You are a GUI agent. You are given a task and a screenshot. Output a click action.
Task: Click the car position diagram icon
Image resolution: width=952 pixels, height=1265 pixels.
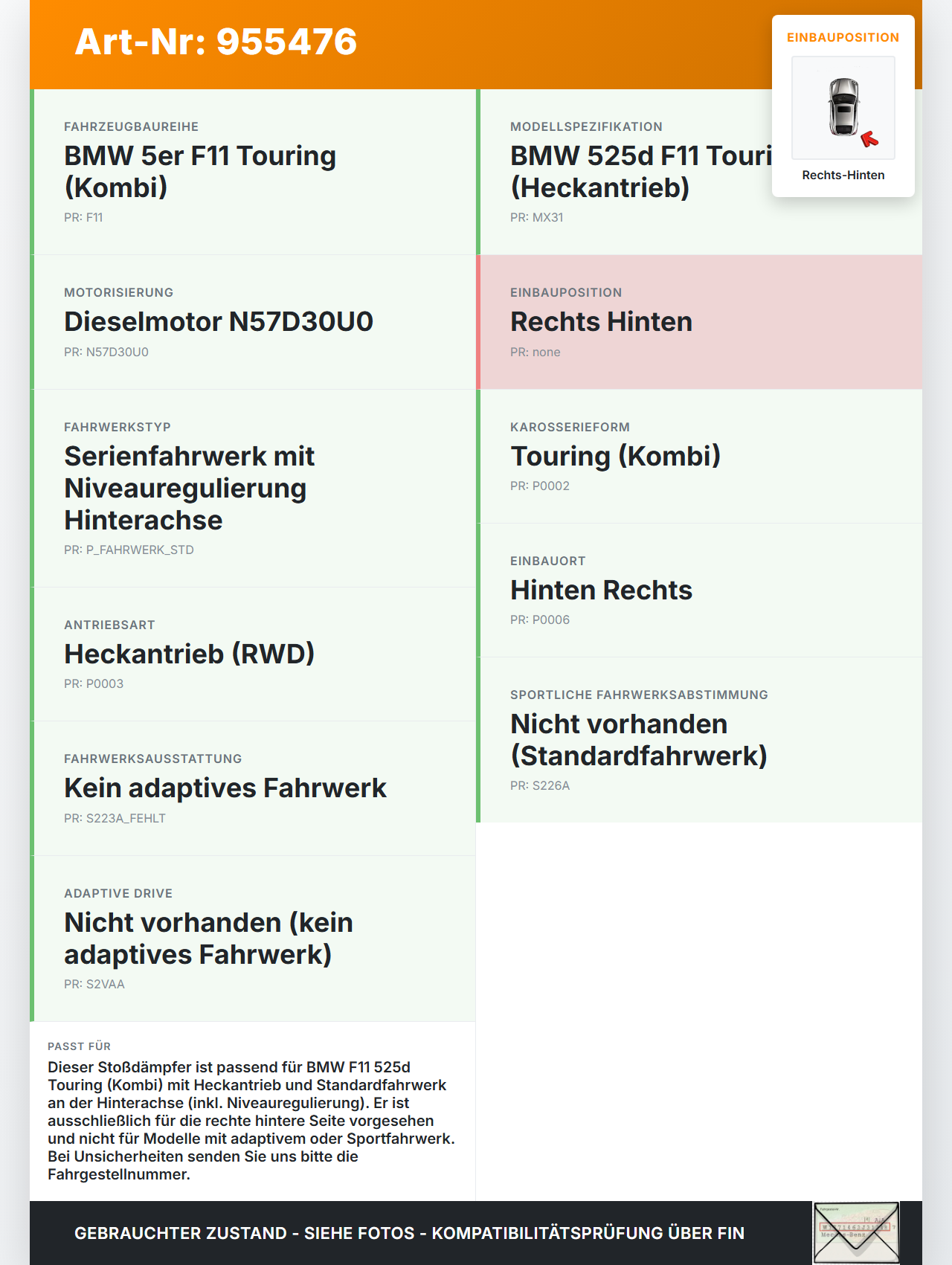tap(843, 108)
